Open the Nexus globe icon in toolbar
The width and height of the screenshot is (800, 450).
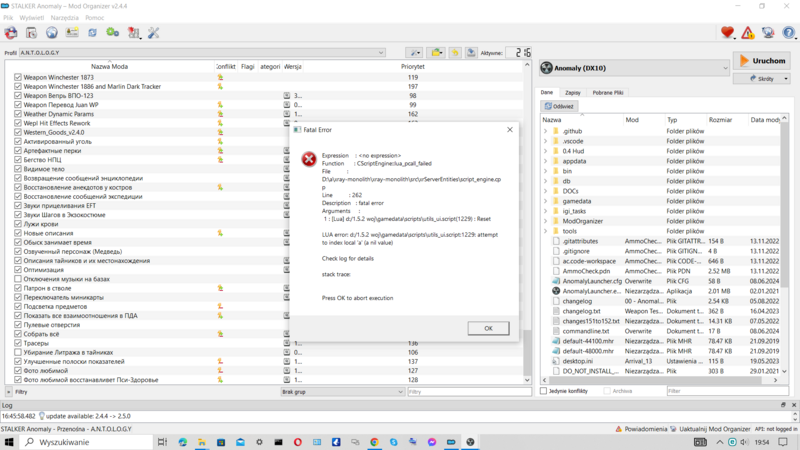coord(52,33)
